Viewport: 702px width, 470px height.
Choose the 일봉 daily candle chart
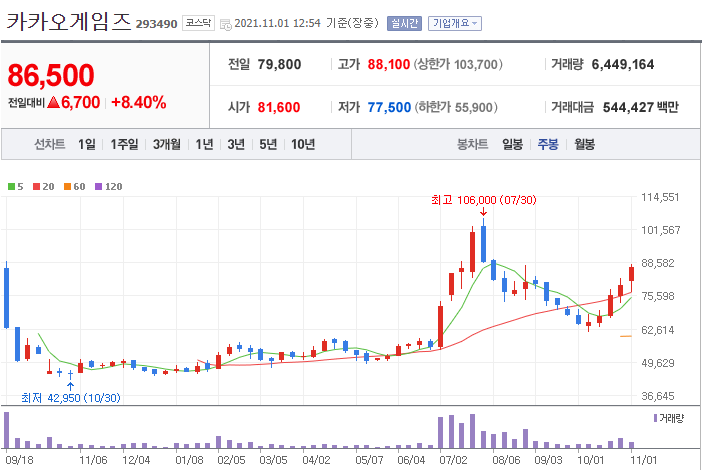coord(512,144)
